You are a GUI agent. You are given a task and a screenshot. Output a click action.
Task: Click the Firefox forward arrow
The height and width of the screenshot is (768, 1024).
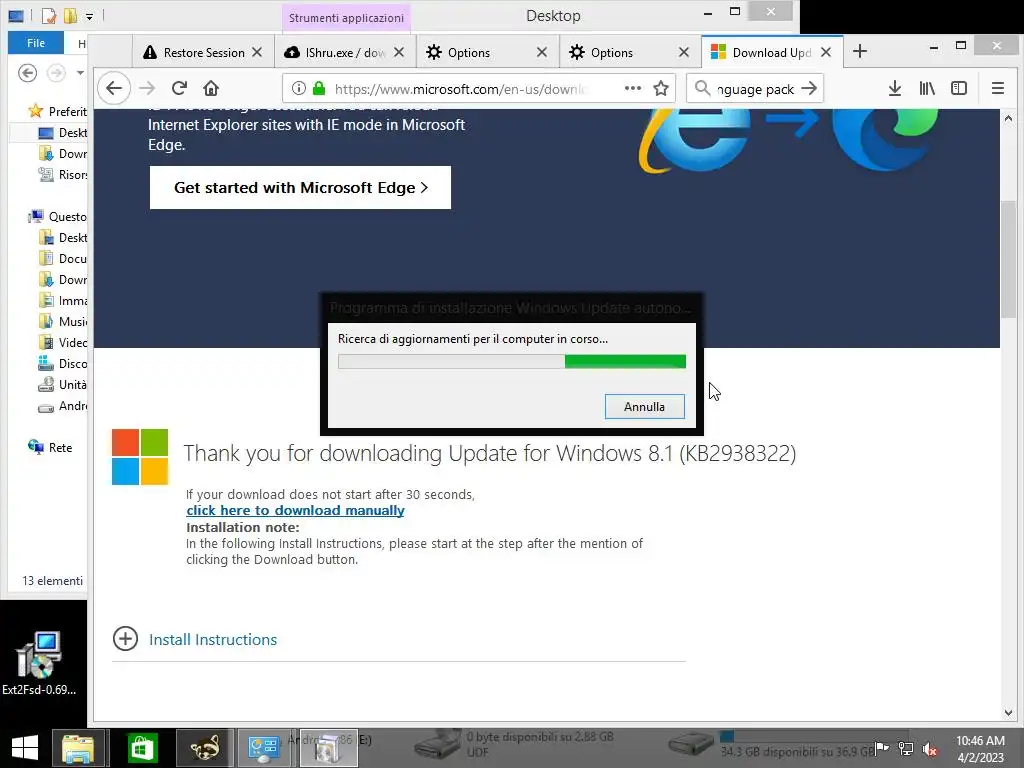tap(148, 88)
